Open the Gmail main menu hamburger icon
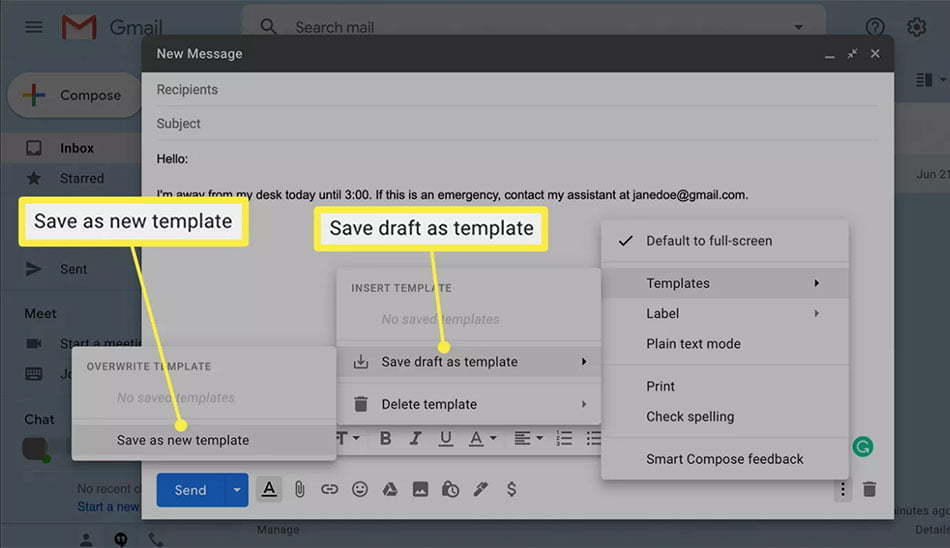This screenshot has width=950, height=548. [x=34, y=27]
